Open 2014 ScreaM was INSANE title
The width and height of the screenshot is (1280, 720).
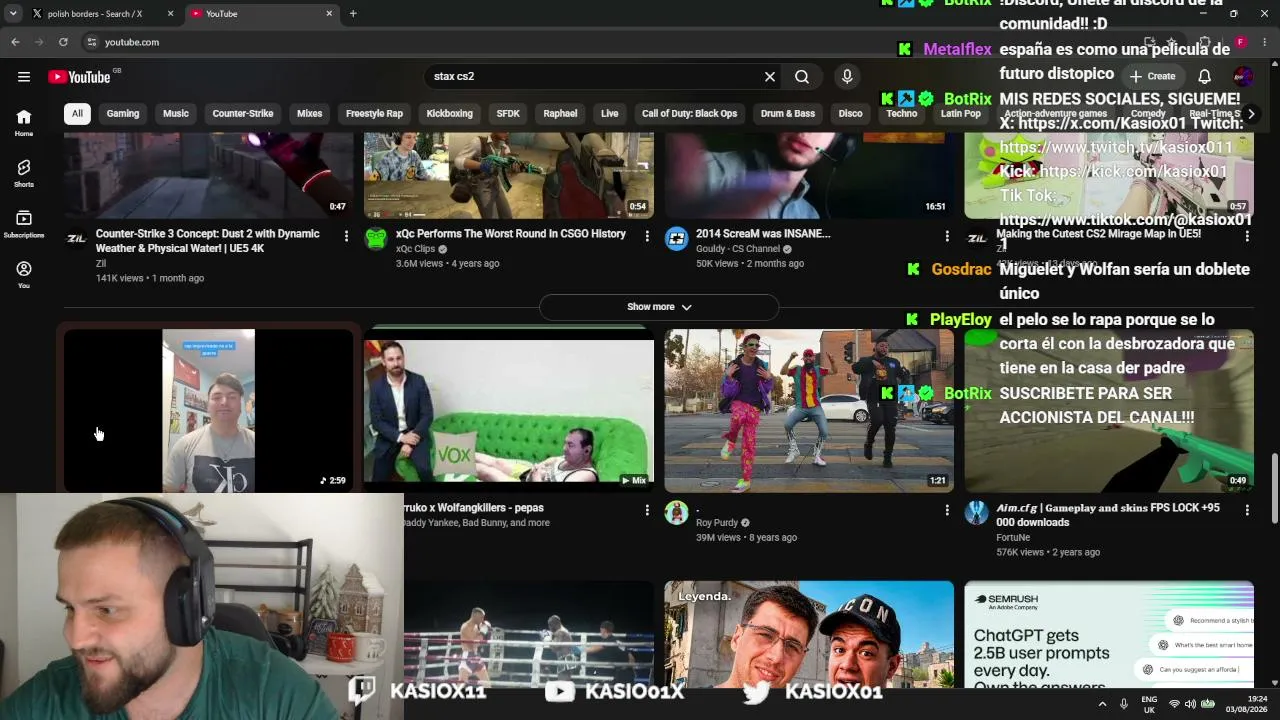click(x=763, y=234)
